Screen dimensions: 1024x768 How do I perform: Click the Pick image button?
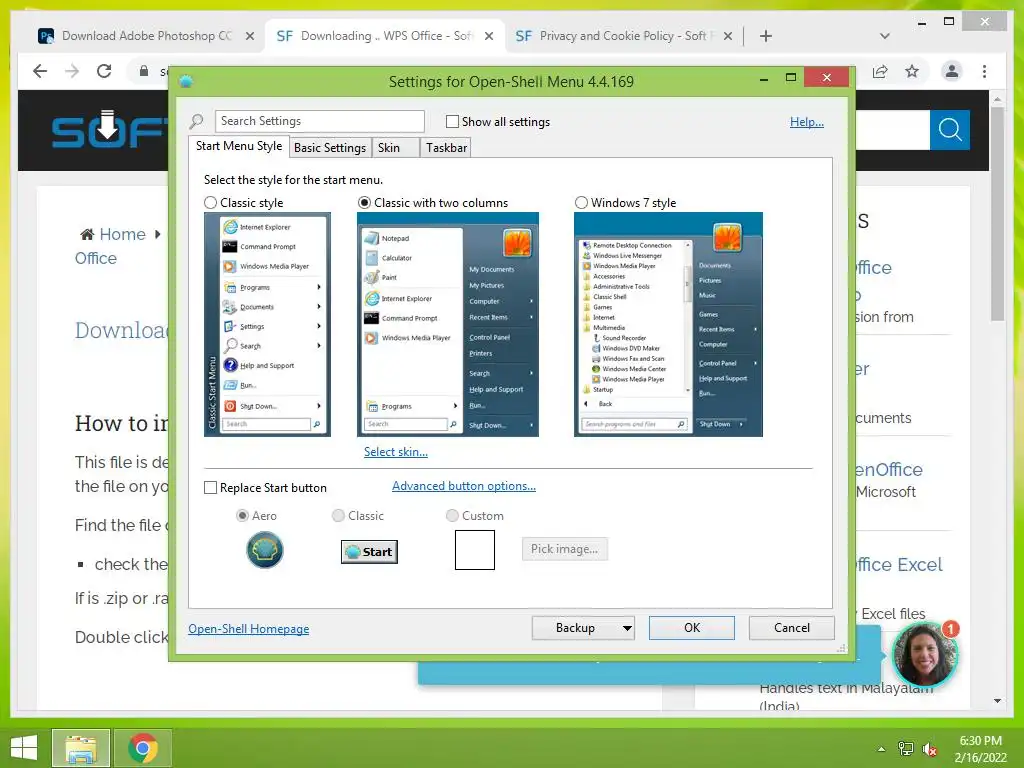564,549
